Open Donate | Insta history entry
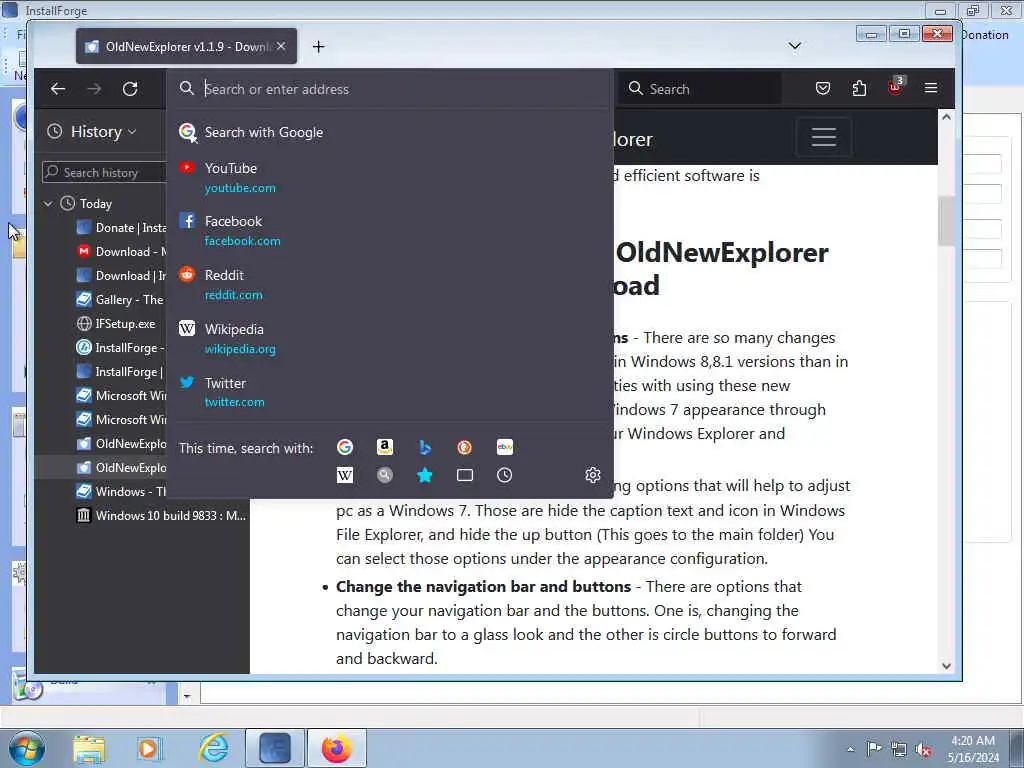Viewport: 1024px width, 768px height. (121, 227)
